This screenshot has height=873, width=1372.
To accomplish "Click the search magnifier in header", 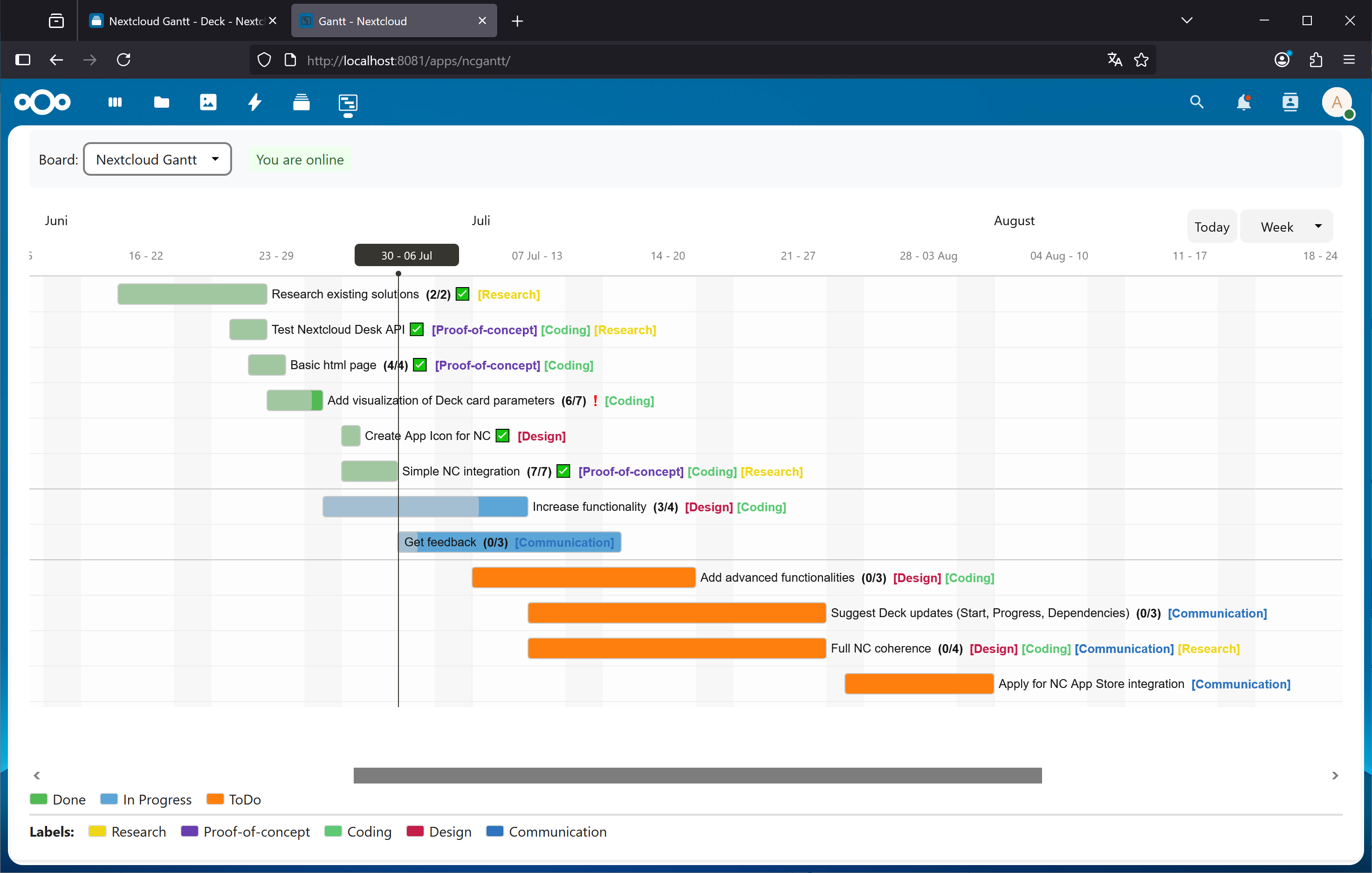I will tap(1196, 103).
